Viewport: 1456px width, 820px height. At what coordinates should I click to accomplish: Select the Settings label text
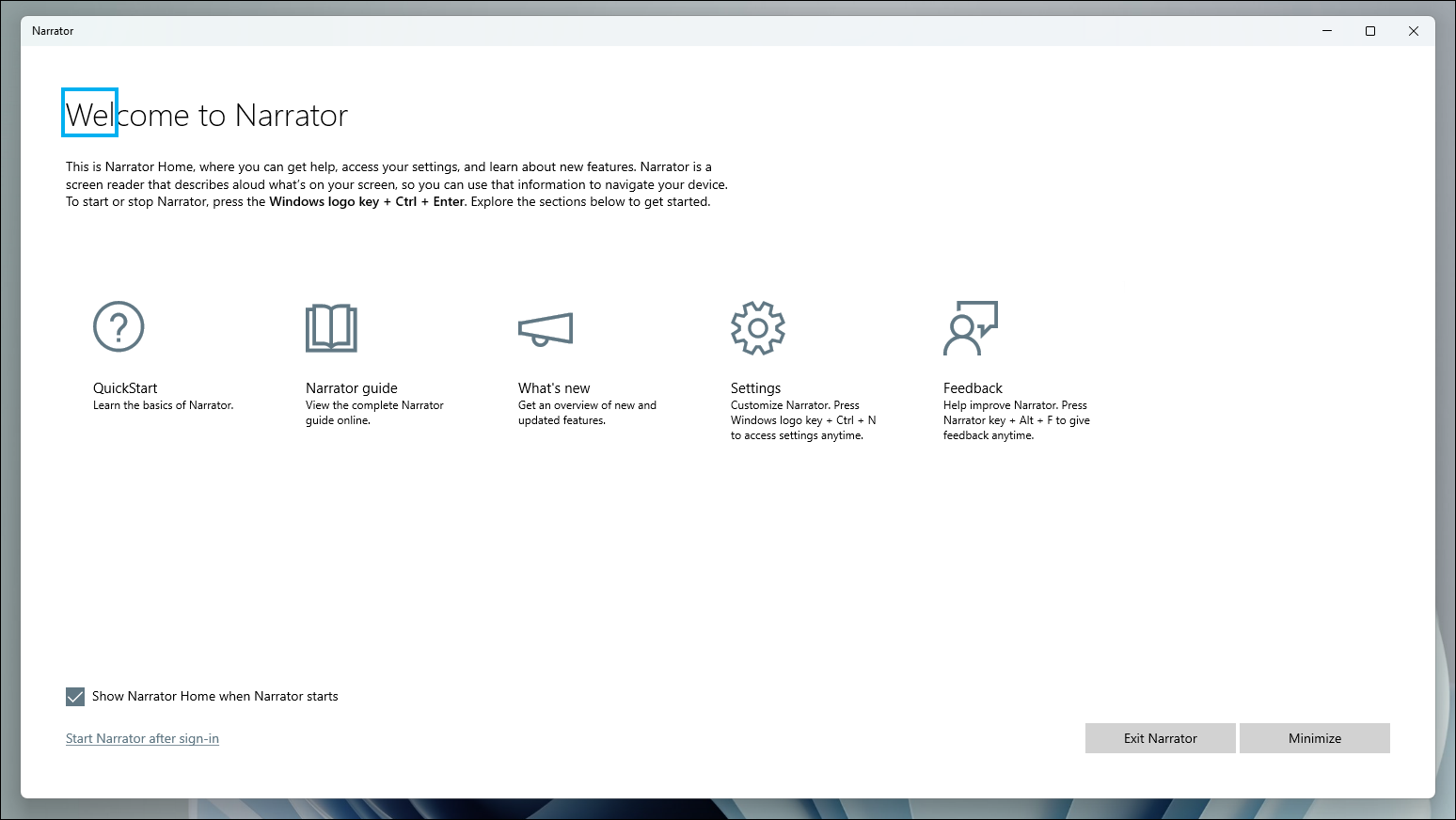coord(755,388)
